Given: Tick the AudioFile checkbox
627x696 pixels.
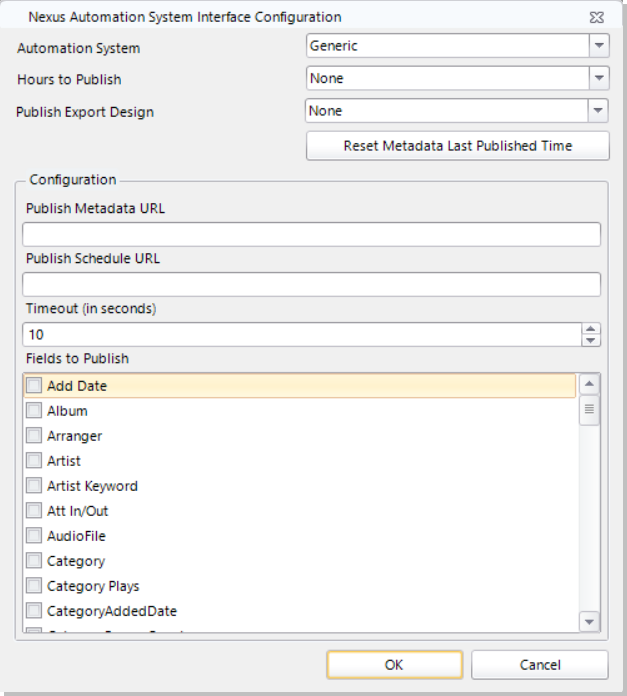Looking at the screenshot, I should 34,536.
